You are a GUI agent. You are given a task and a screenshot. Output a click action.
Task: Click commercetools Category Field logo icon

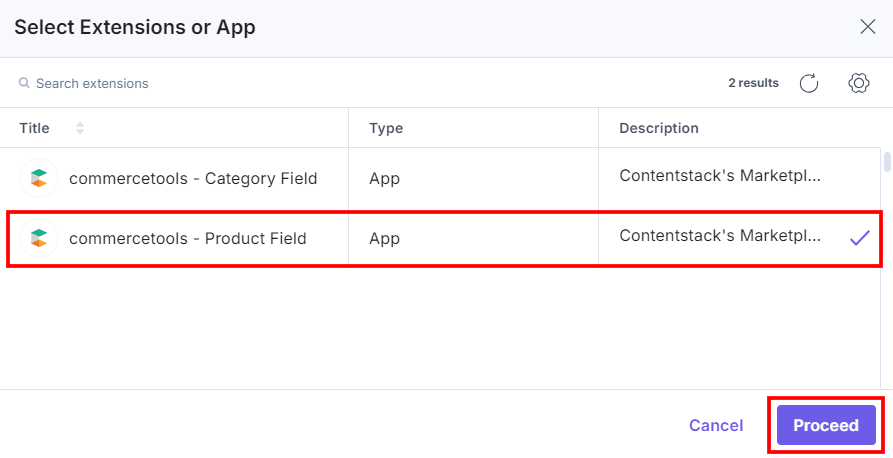click(39, 179)
